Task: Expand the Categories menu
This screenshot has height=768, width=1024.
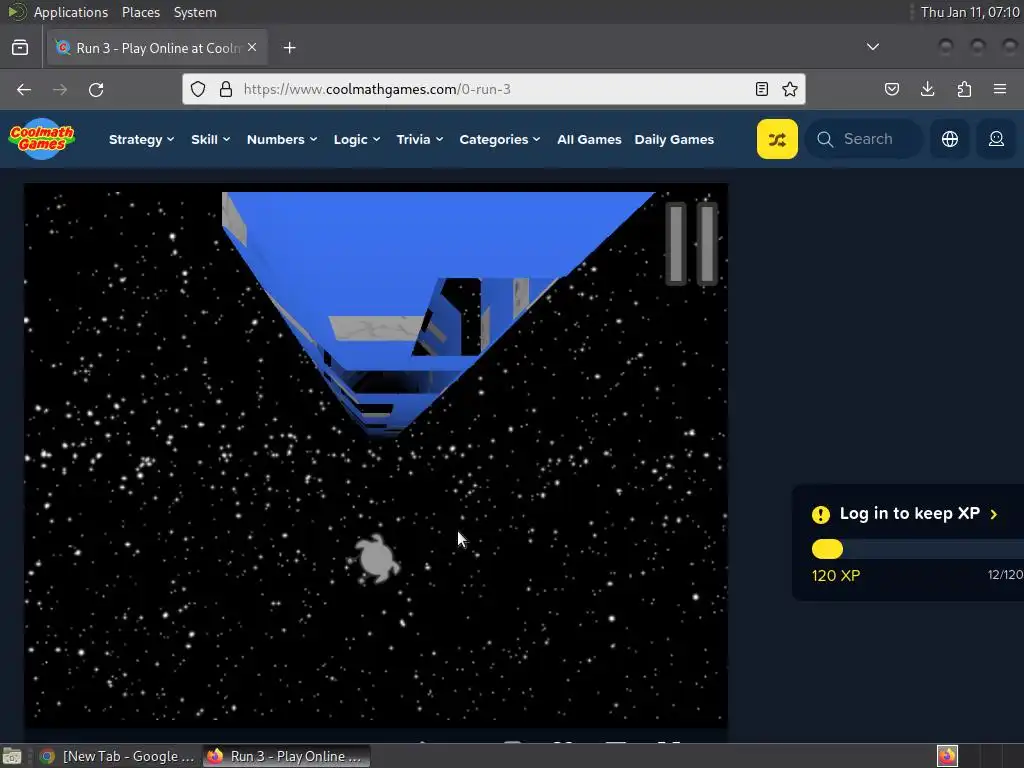Action: click(500, 139)
